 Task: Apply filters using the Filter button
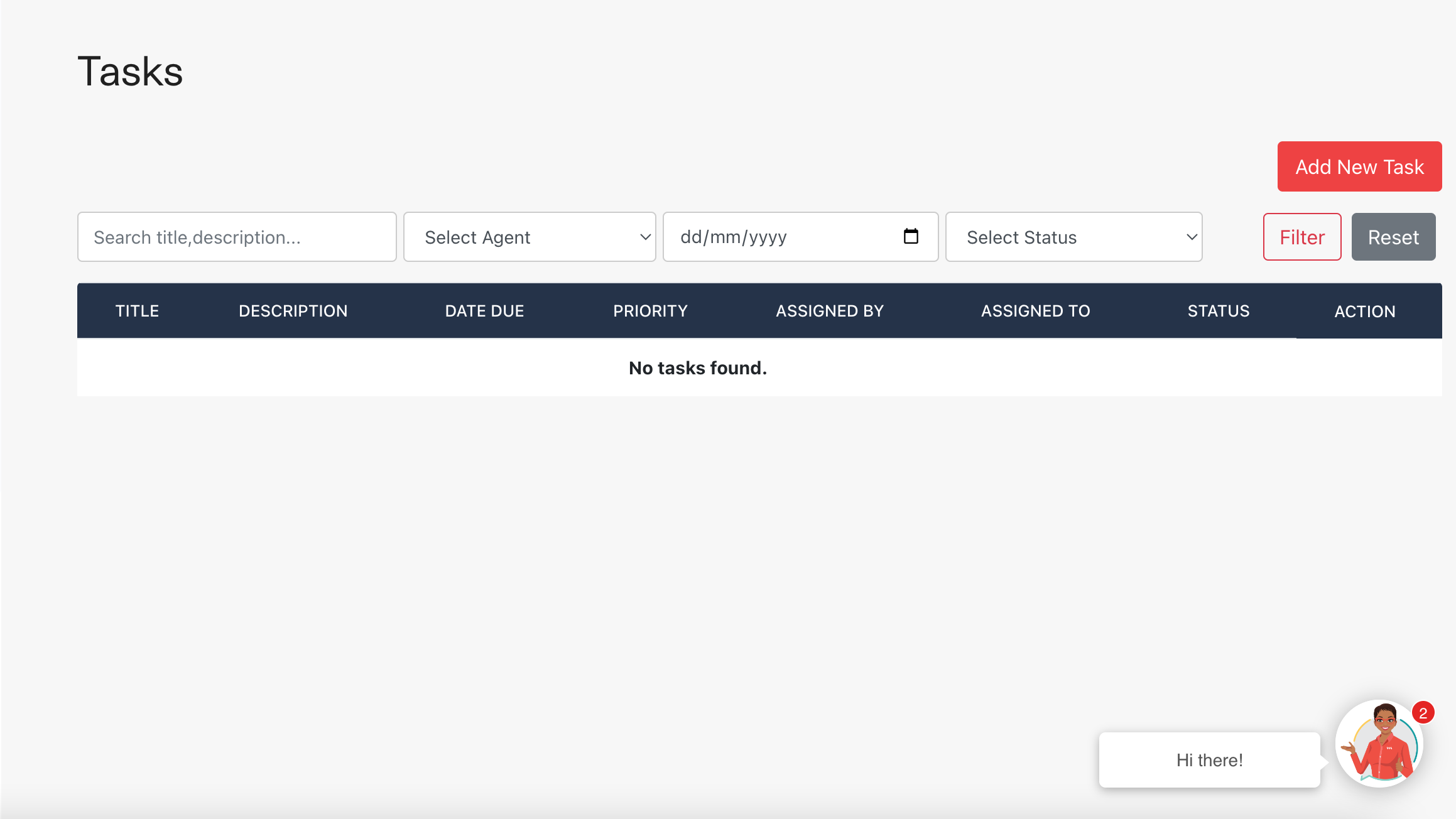click(x=1301, y=237)
